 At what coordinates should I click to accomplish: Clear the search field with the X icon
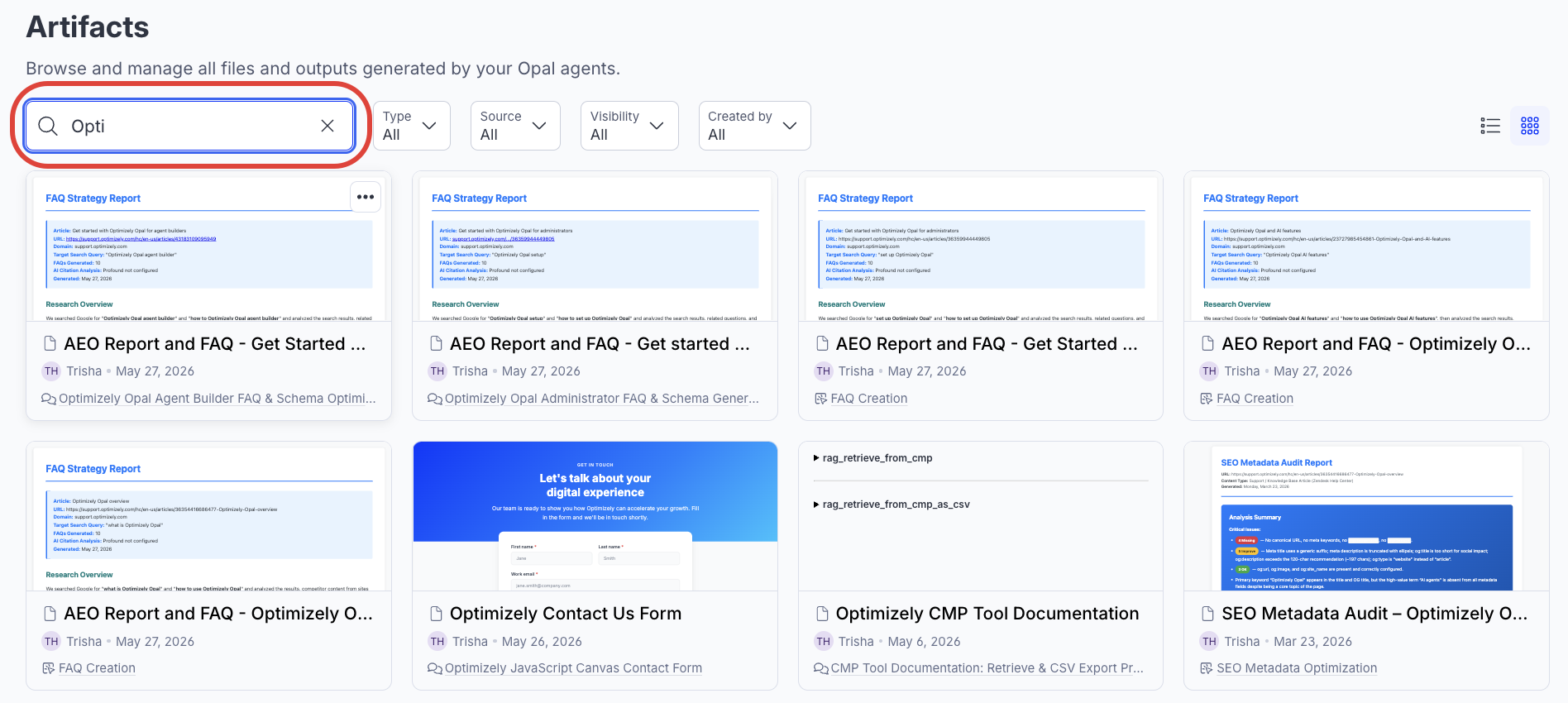click(x=327, y=126)
